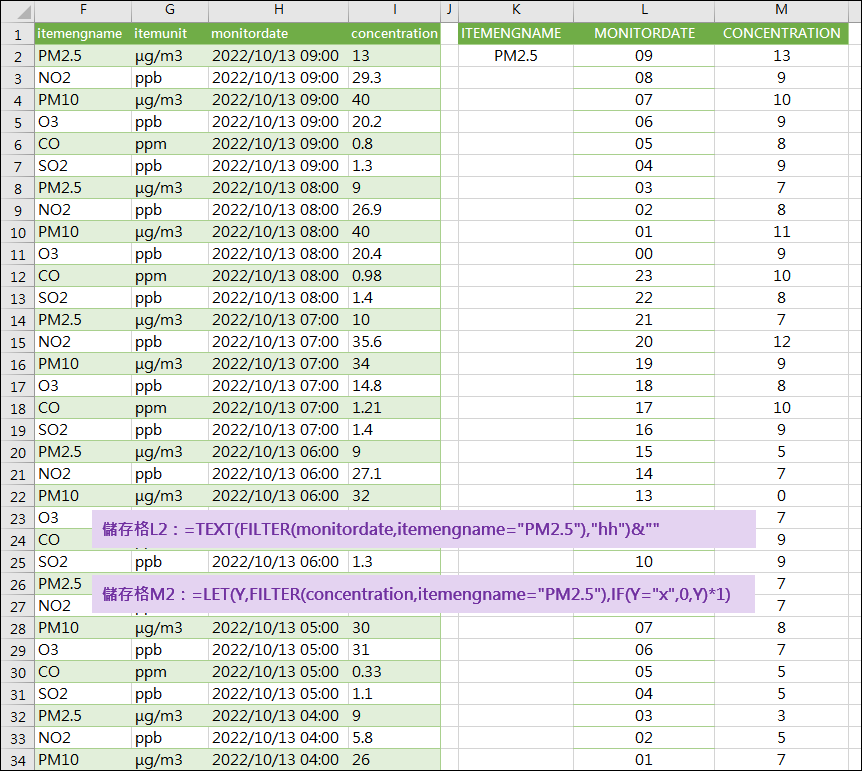The width and height of the screenshot is (862, 771).
Task: Select column G header
Action: [170, 10]
